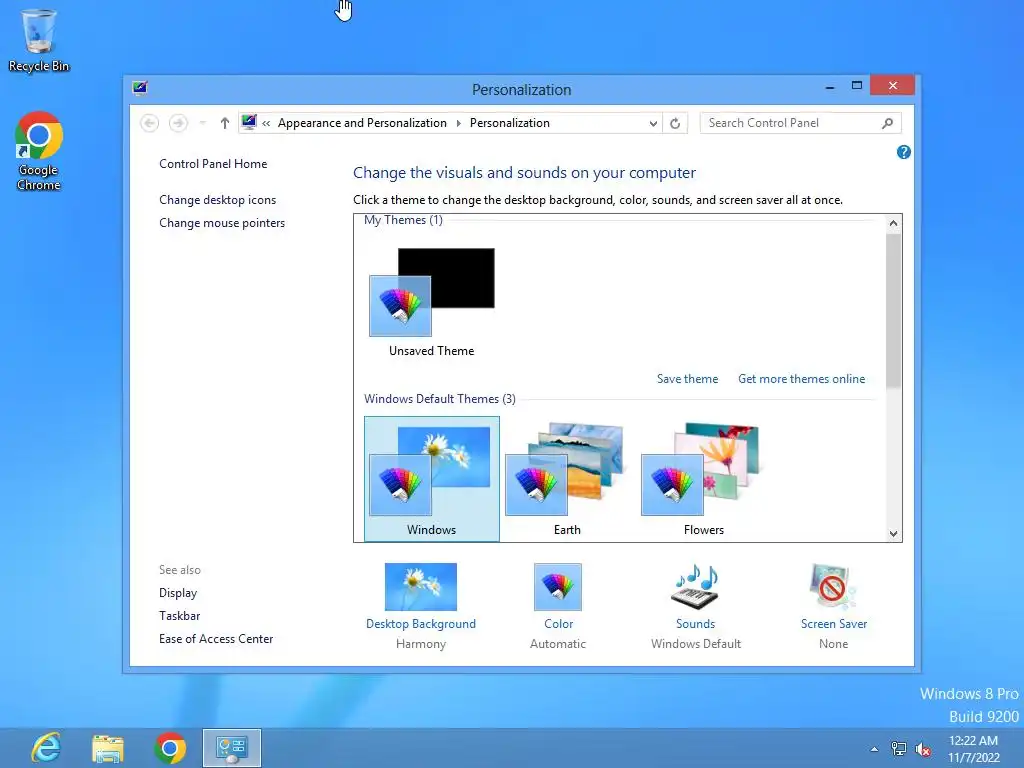Minimize the Personalization window

(x=830, y=86)
